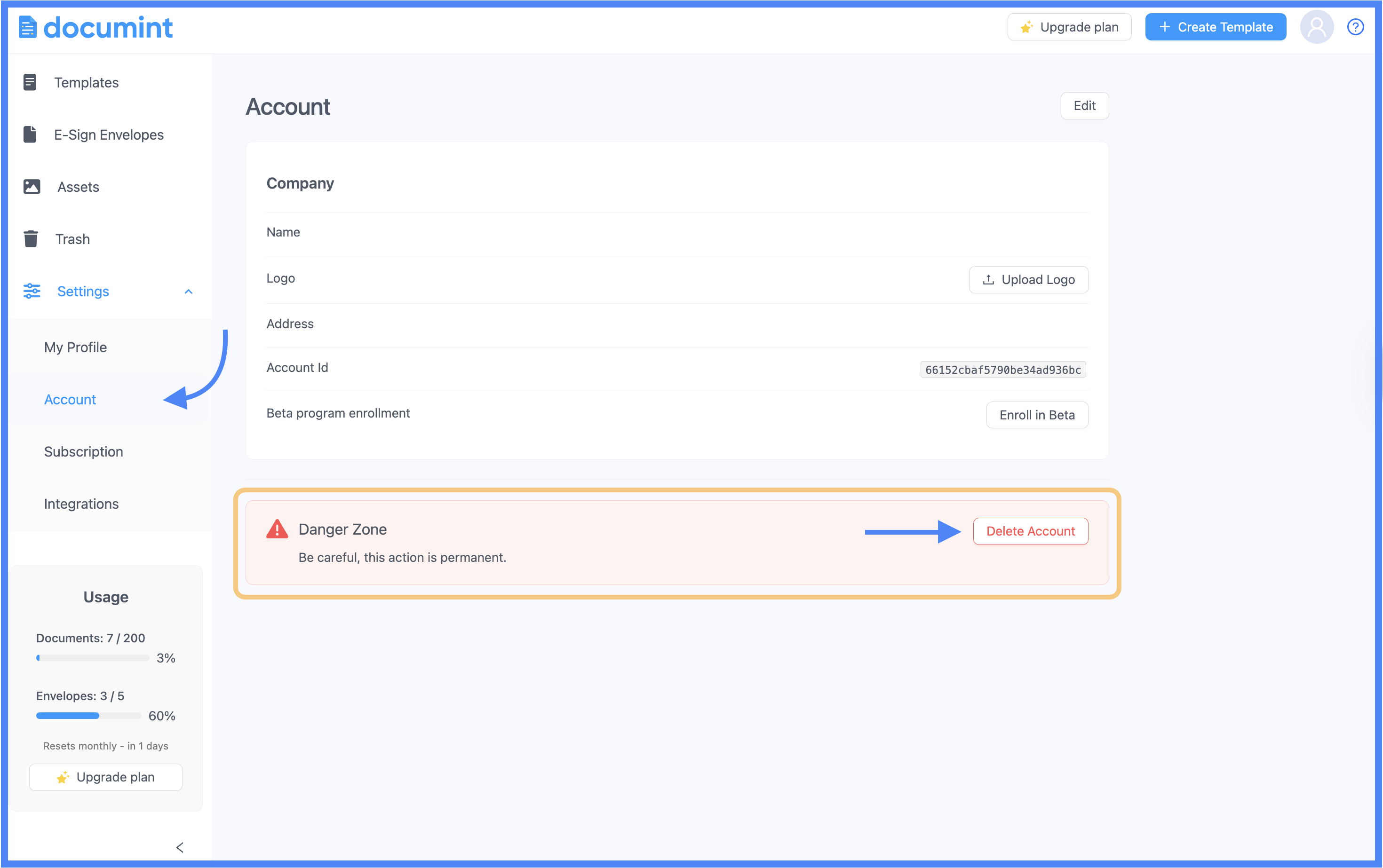Open the Integrations settings page
1383x868 pixels.
click(81, 504)
